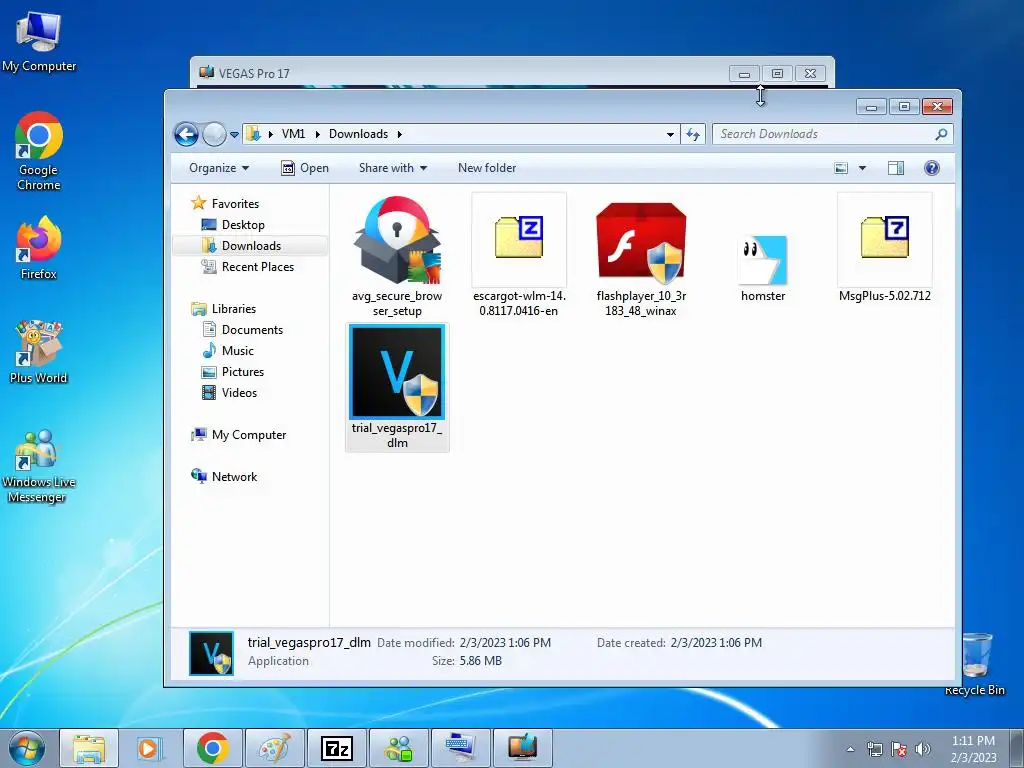Show hidden tray icons arrow

850,749
